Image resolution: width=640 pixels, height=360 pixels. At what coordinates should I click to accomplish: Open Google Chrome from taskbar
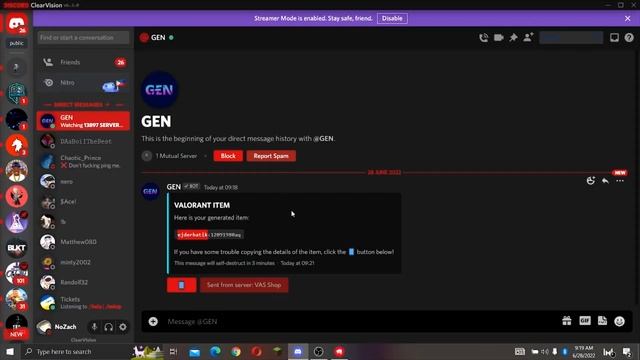click(236, 351)
